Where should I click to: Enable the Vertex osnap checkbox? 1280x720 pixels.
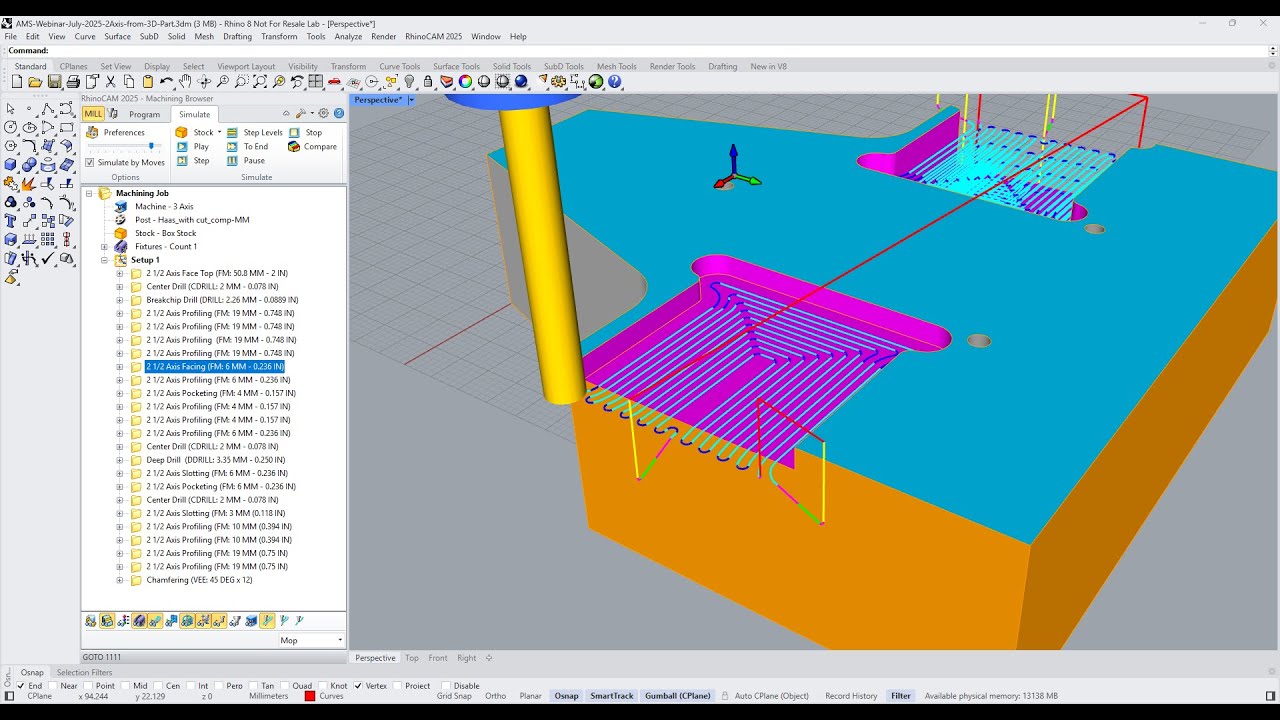pyautogui.click(x=356, y=685)
